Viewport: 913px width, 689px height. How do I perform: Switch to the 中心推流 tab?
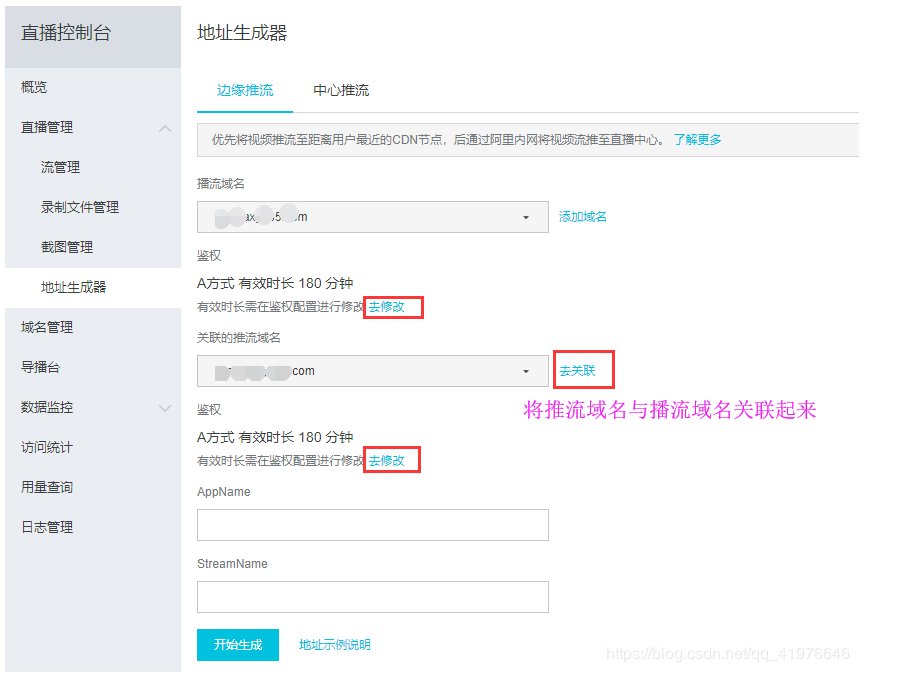click(342, 89)
